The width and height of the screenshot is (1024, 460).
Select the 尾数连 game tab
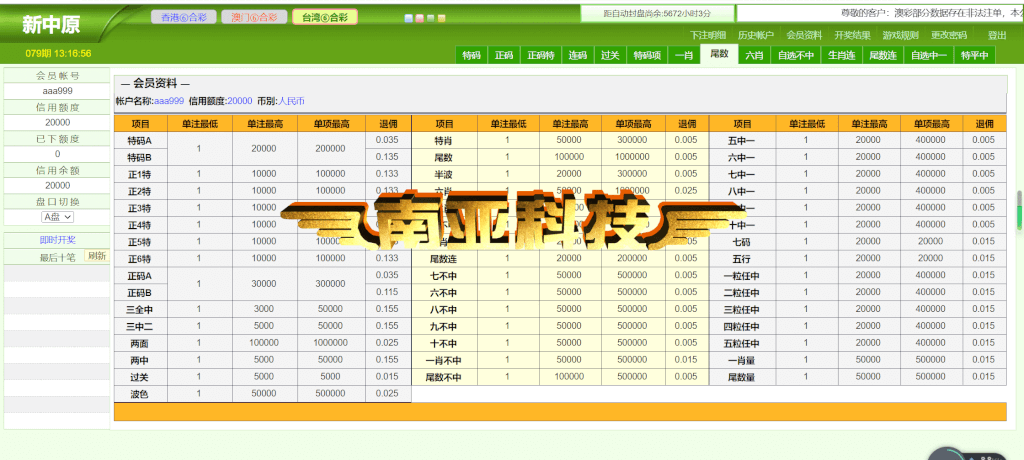point(883,56)
